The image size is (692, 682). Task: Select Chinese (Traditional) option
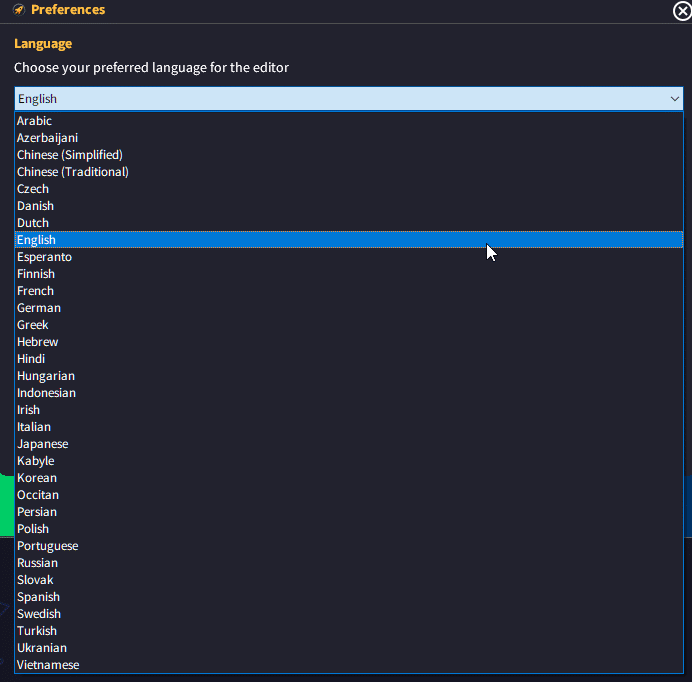pyautogui.click(x=349, y=172)
